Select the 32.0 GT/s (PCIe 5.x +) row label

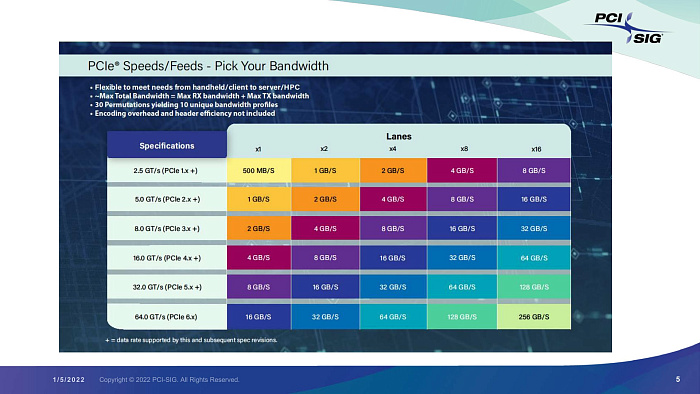coord(166,287)
